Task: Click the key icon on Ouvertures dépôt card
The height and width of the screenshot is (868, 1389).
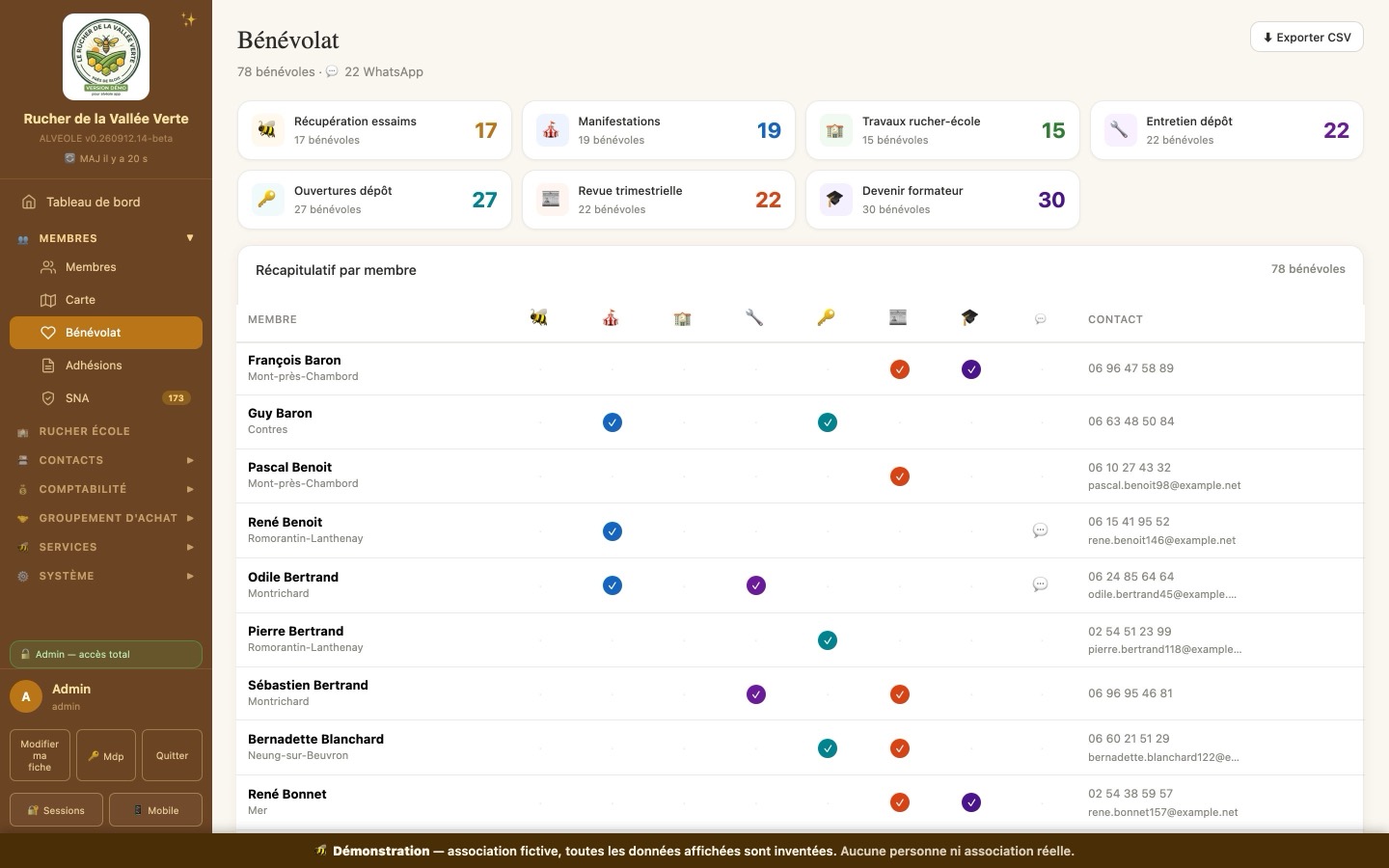Action: point(267,200)
